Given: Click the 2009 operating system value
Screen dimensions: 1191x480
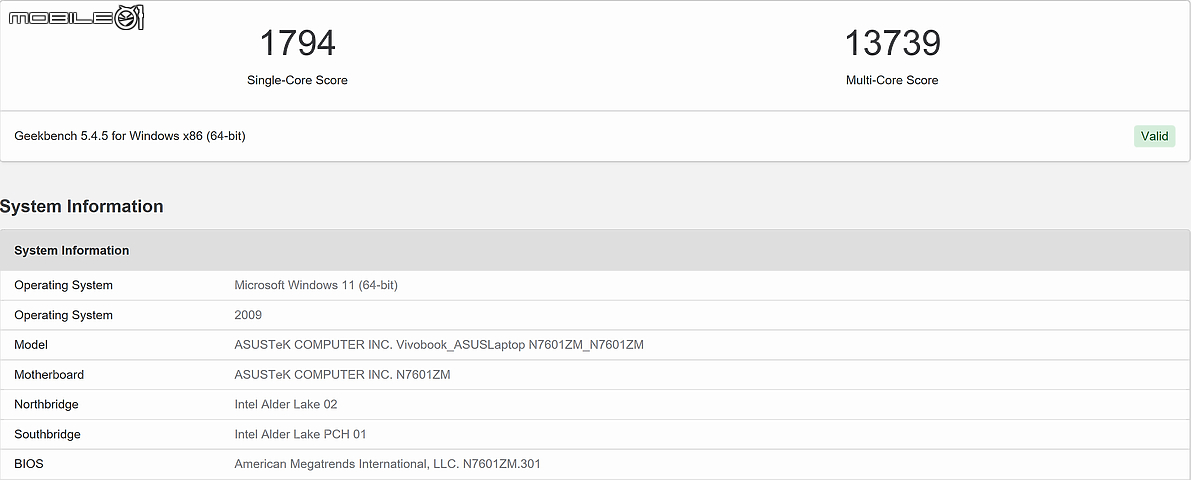Looking at the screenshot, I should 248,315.
